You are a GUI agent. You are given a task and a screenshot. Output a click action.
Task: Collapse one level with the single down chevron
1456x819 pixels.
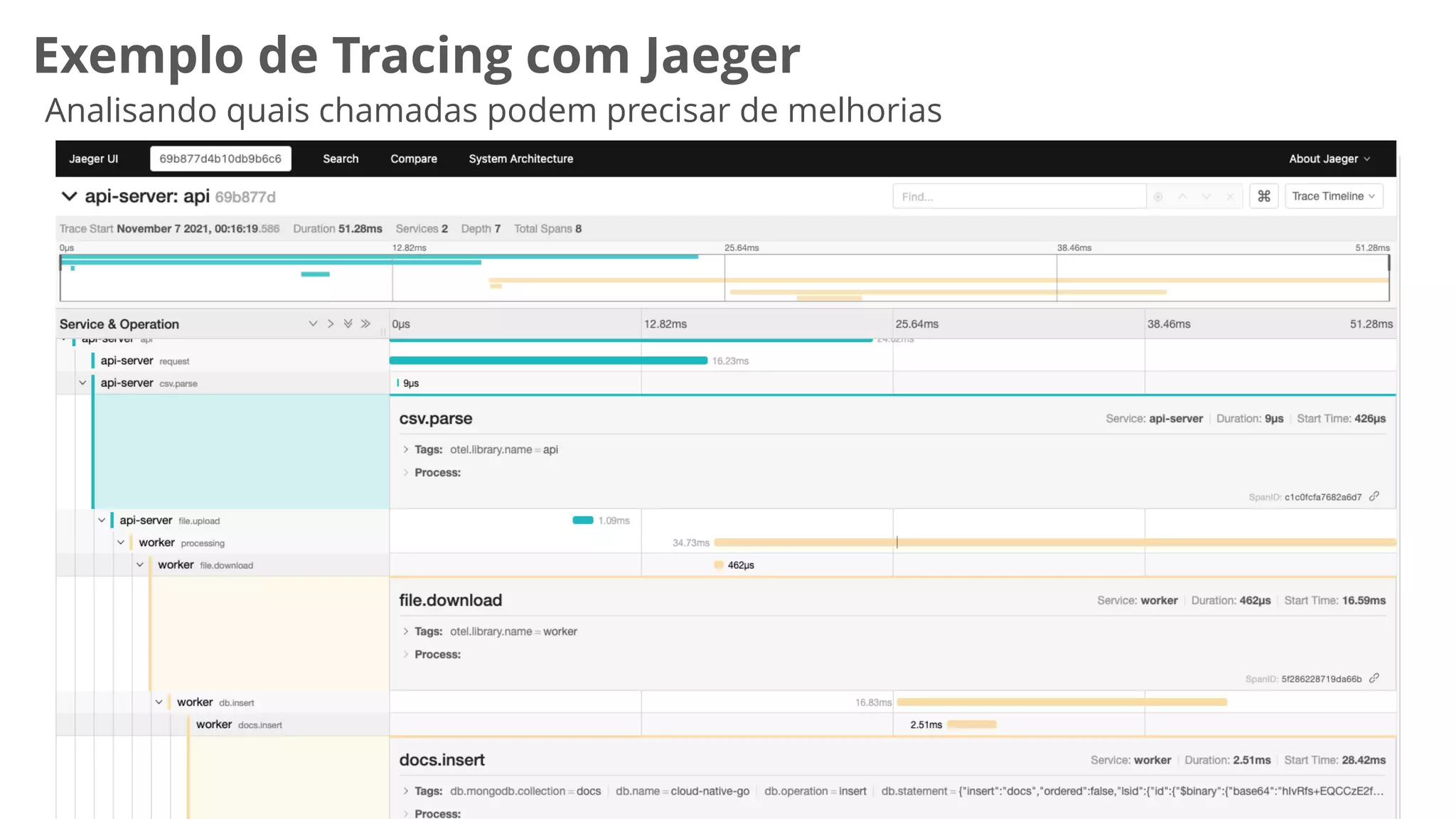pos(313,323)
